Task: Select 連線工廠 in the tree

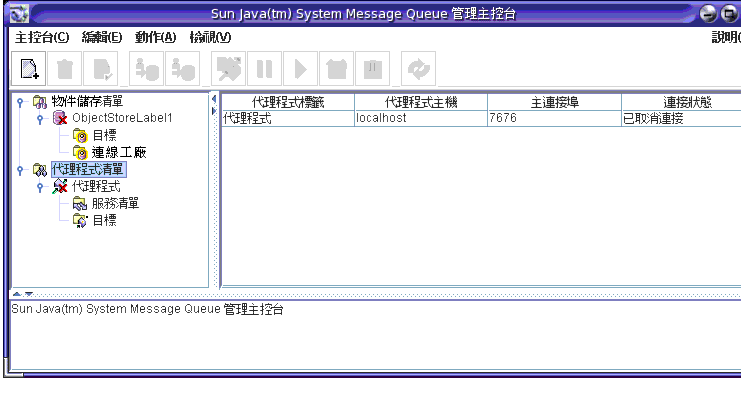Action: point(119,153)
